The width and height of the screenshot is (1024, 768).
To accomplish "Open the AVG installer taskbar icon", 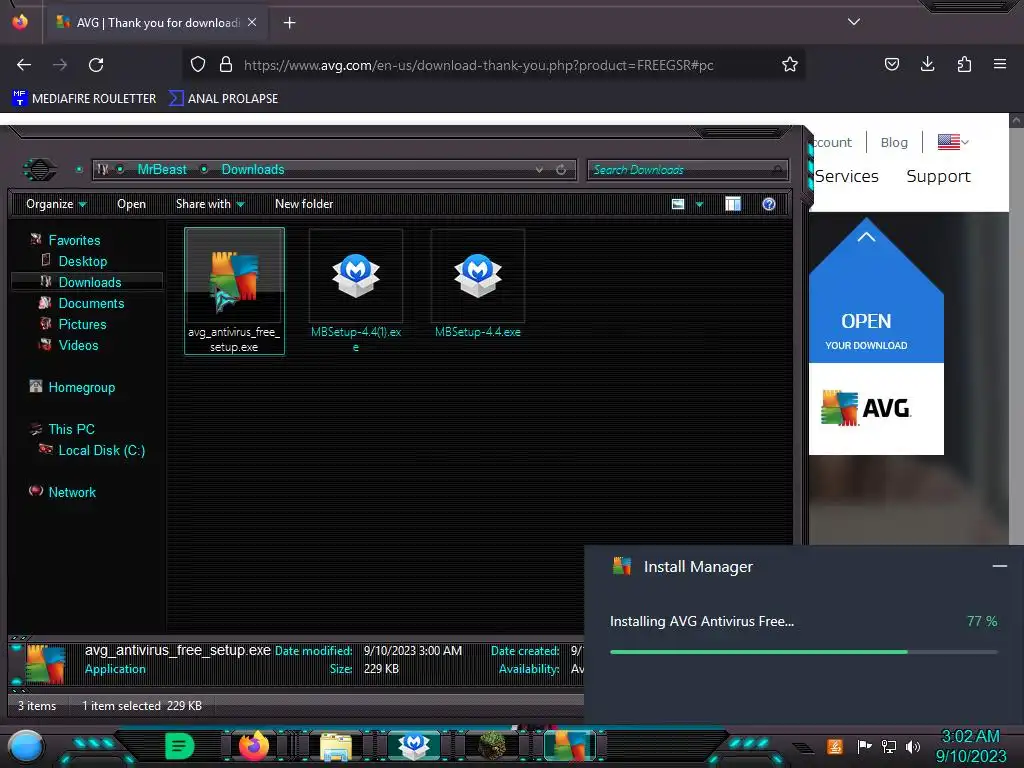I will point(570,746).
